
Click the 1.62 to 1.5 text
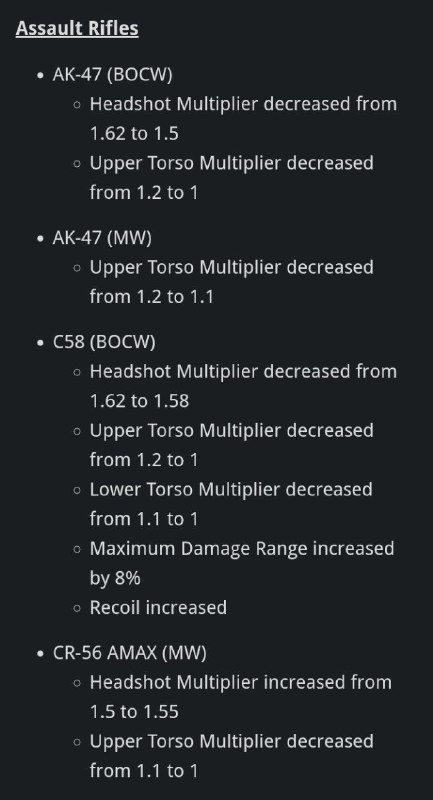134,134
